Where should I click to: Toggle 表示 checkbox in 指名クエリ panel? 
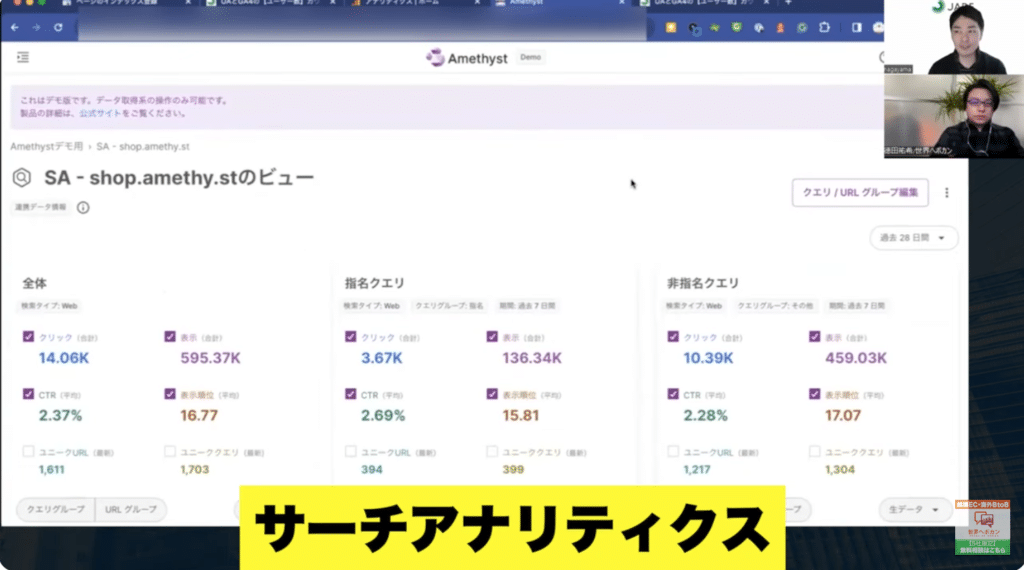(x=492, y=337)
